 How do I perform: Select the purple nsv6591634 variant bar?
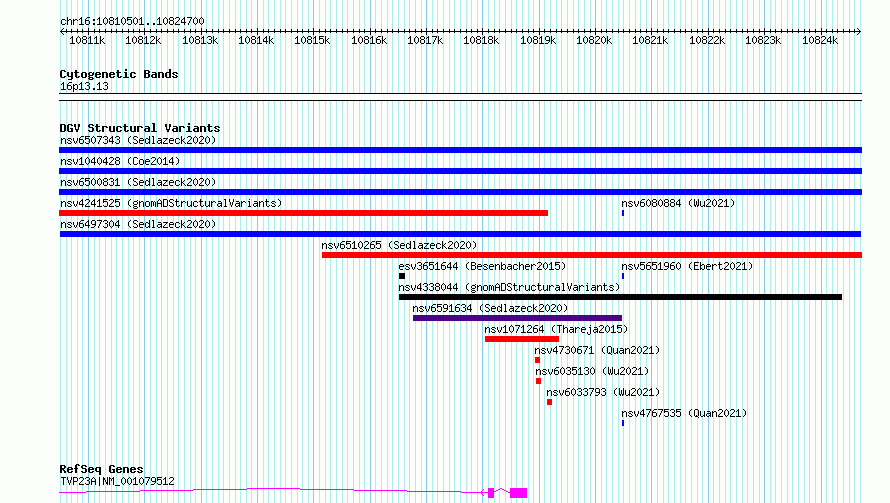tap(517, 318)
